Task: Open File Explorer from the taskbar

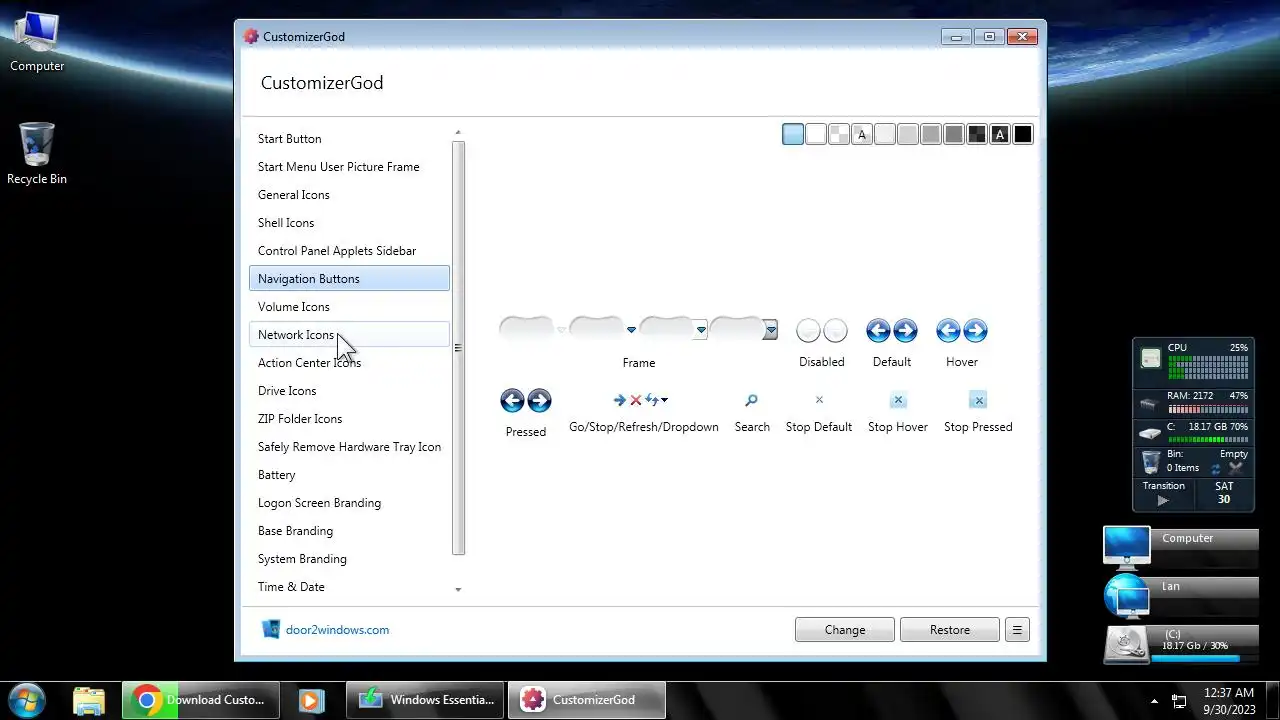Action: point(89,700)
